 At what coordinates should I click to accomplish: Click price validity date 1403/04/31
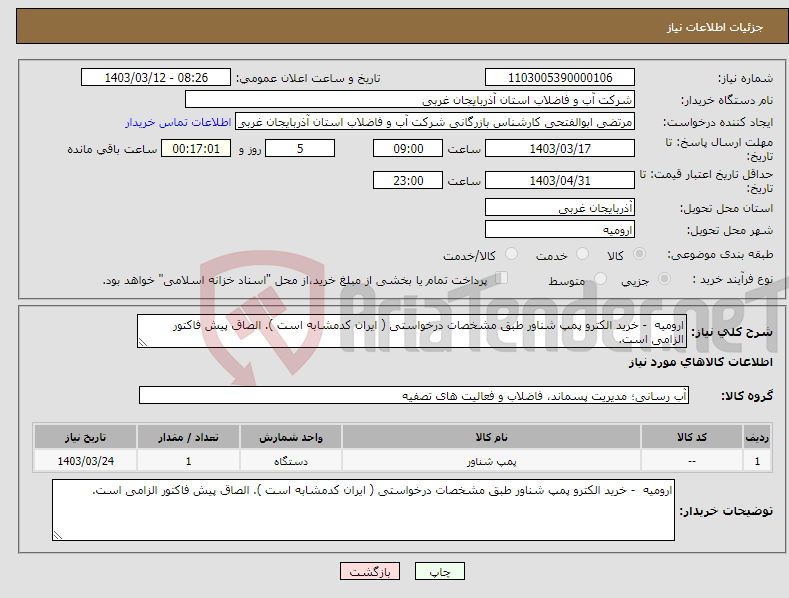tap(560, 180)
